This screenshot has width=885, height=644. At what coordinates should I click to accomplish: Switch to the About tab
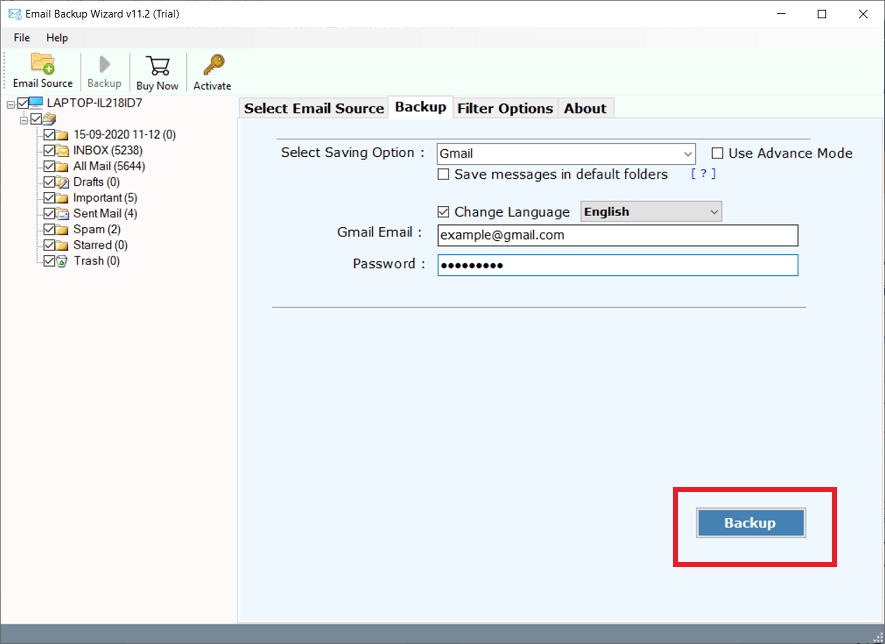point(585,108)
